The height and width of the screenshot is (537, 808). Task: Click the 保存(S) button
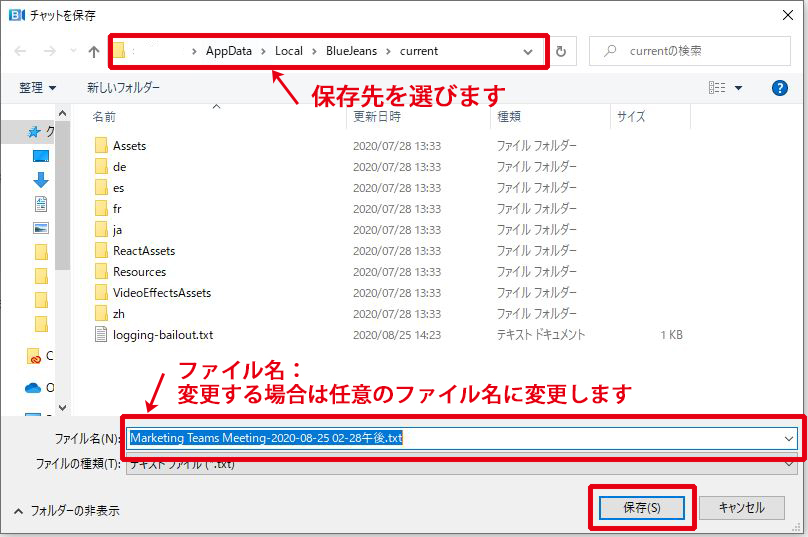642,508
